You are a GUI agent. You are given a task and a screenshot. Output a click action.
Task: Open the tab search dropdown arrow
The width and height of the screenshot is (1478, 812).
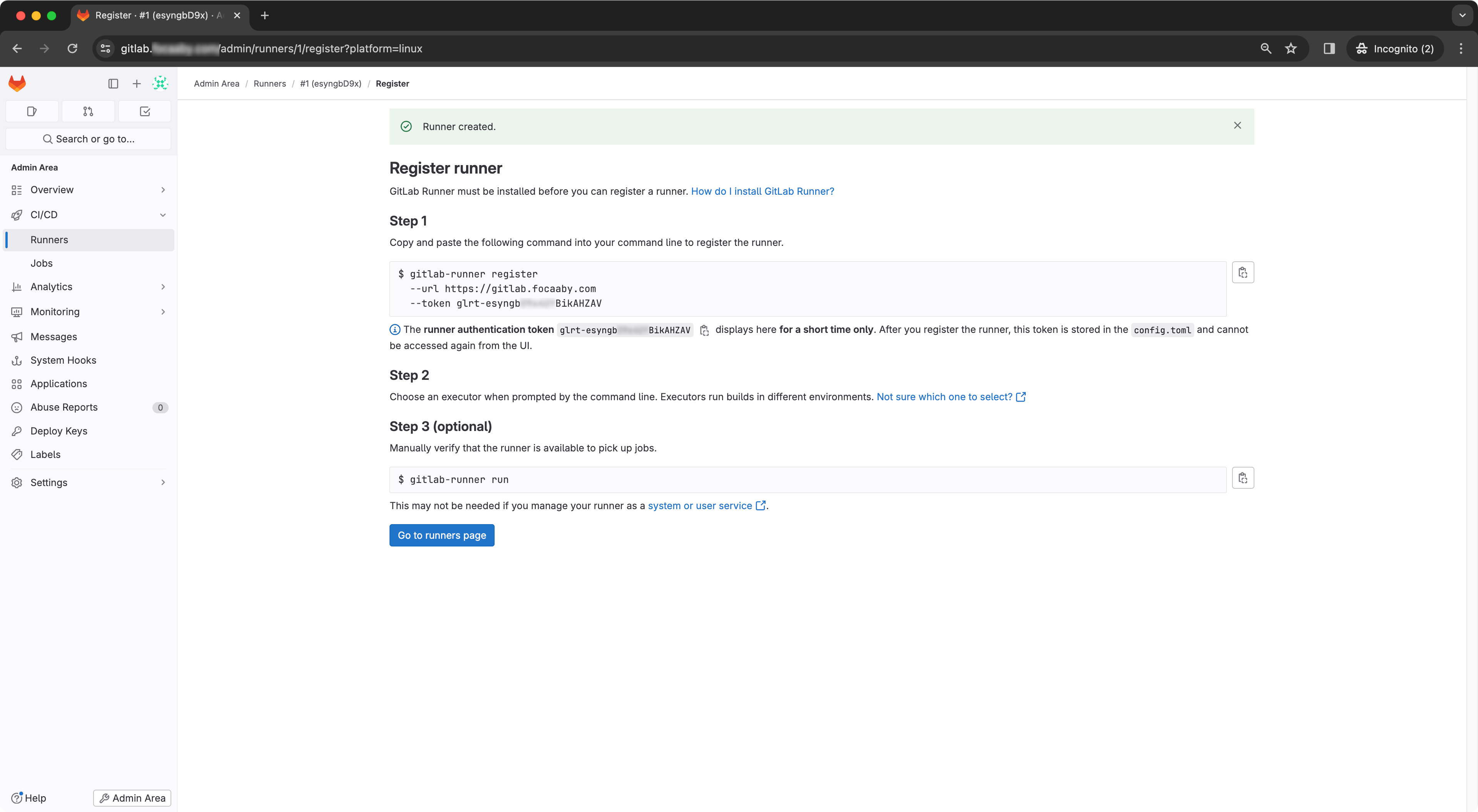[x=1462, y=15]
